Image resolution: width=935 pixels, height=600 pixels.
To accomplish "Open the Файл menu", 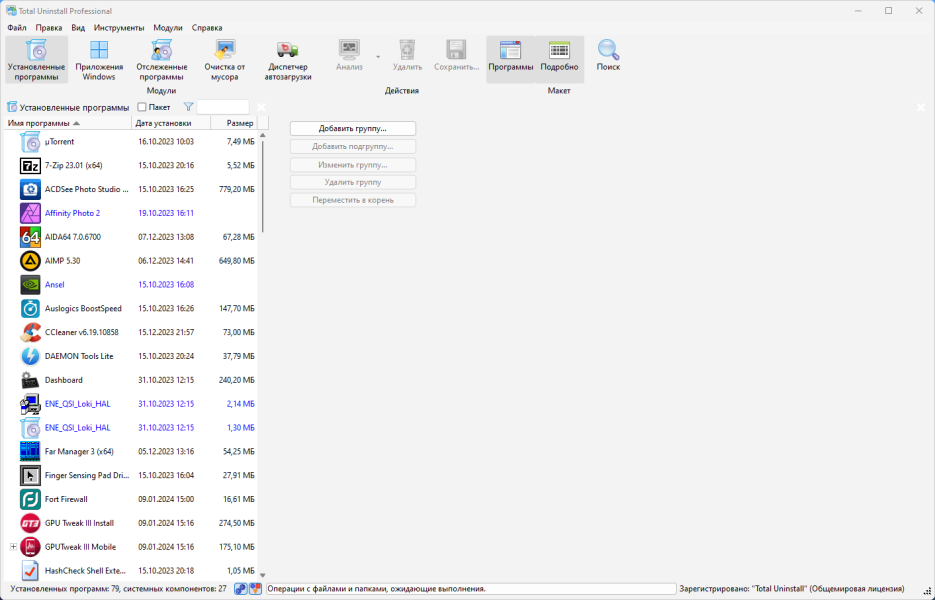I will [17, 28].
